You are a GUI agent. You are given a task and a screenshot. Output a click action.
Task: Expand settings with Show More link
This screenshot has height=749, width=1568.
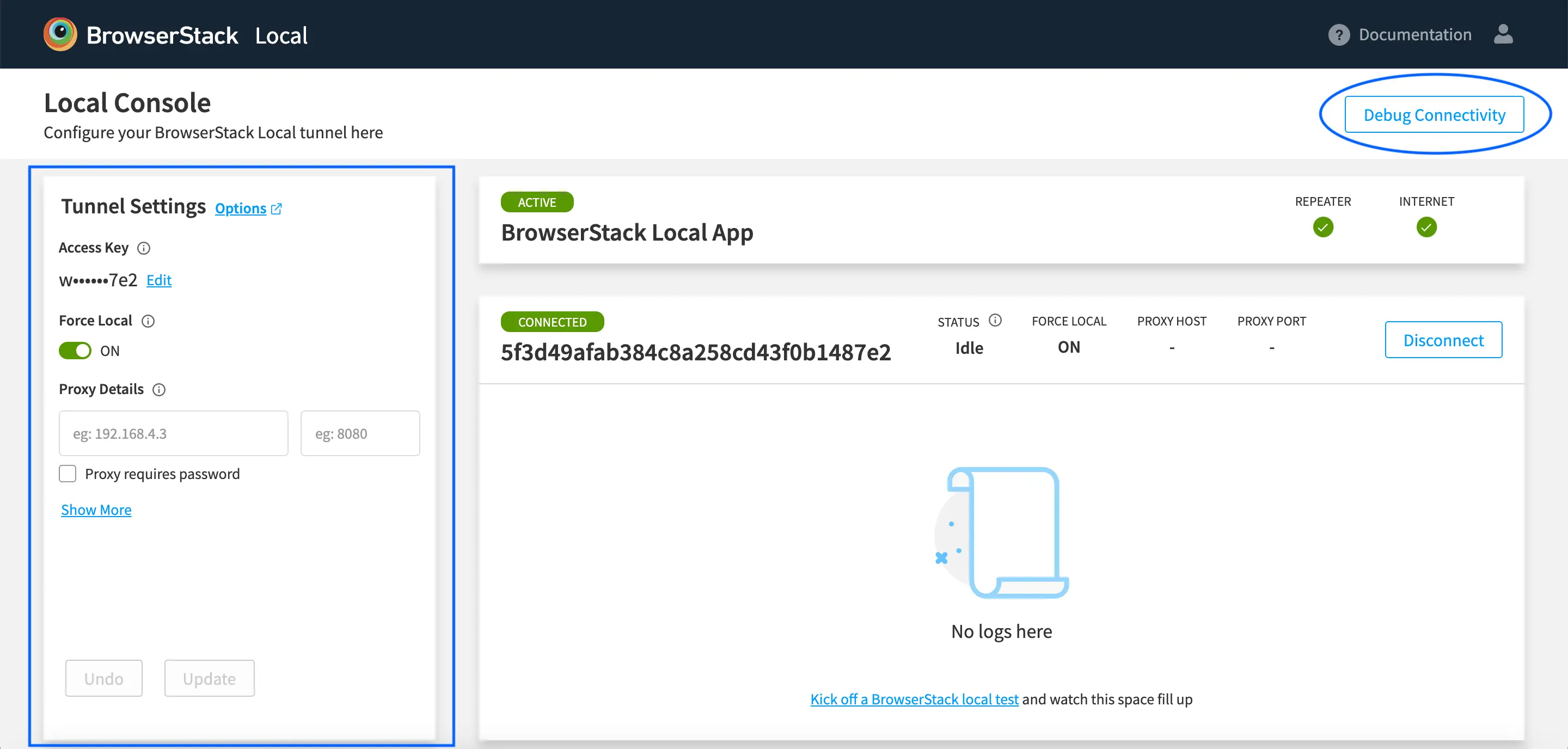[96, 510]
